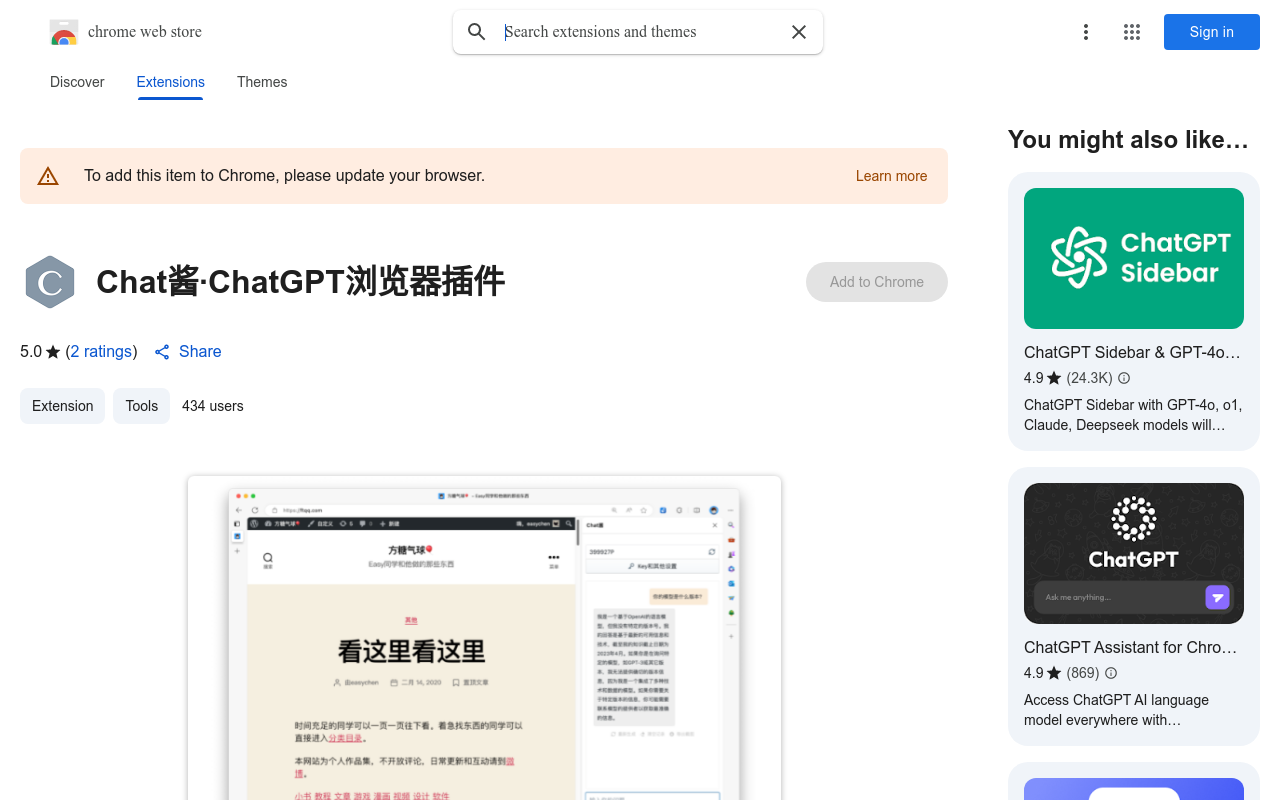Open the Google apps grid
1280x800 pixels.
click(1132, 32)
